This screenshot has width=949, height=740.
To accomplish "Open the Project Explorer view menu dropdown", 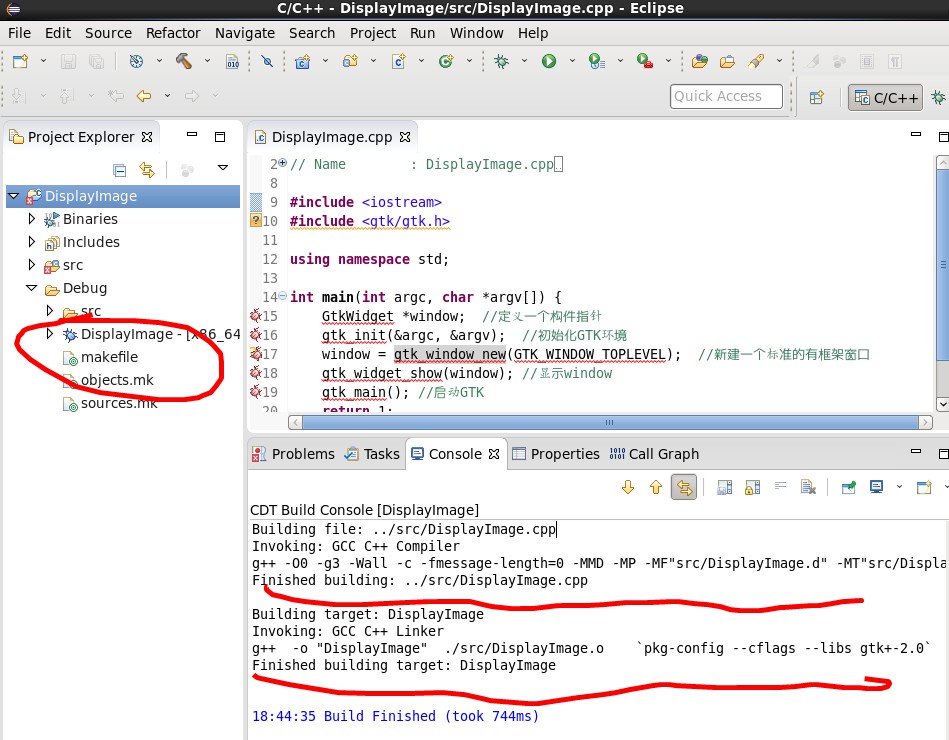I will [222, 169].
